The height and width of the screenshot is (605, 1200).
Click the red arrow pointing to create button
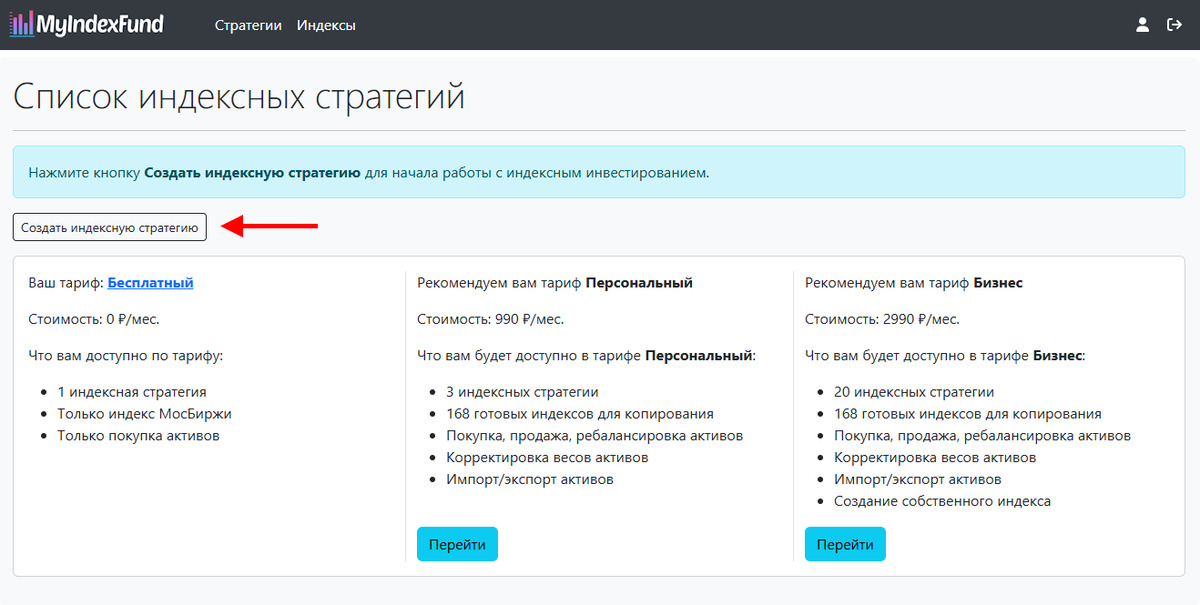[x=269, y=227]
